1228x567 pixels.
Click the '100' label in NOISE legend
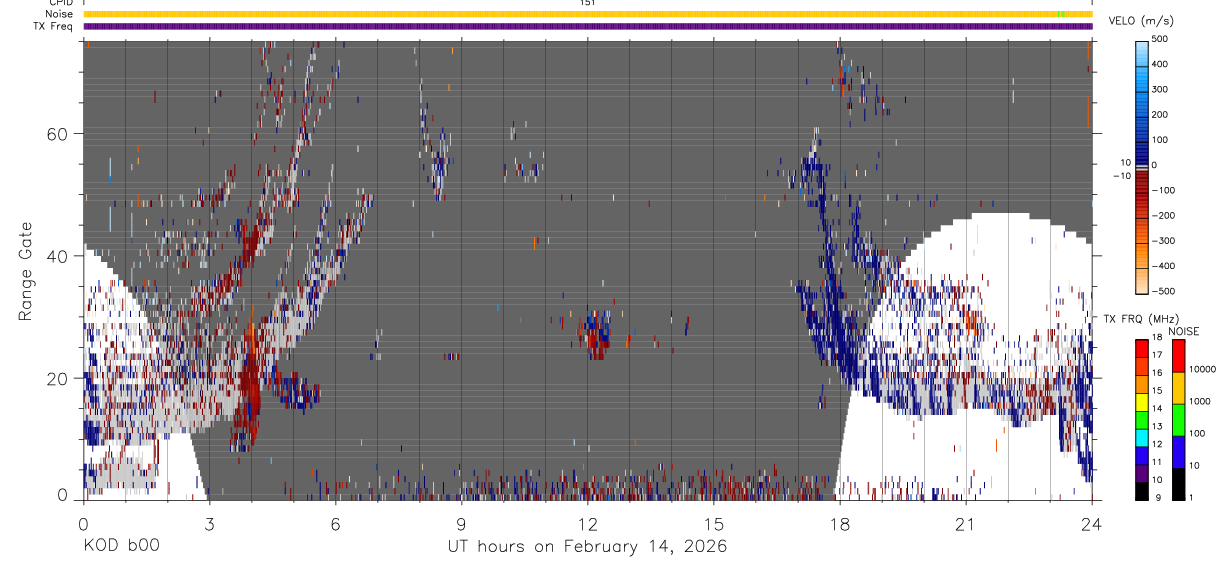pyautogui.click(x=1197, y=433)
